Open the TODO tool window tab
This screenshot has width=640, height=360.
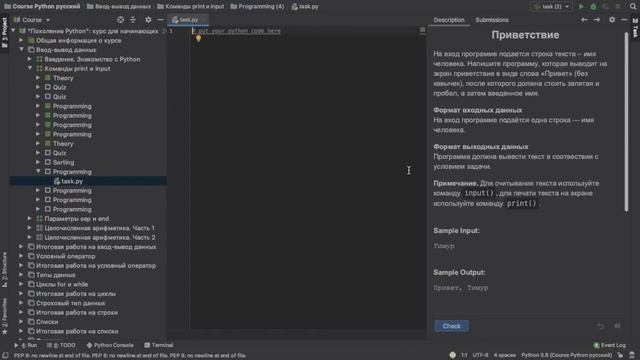click(61, 345)
